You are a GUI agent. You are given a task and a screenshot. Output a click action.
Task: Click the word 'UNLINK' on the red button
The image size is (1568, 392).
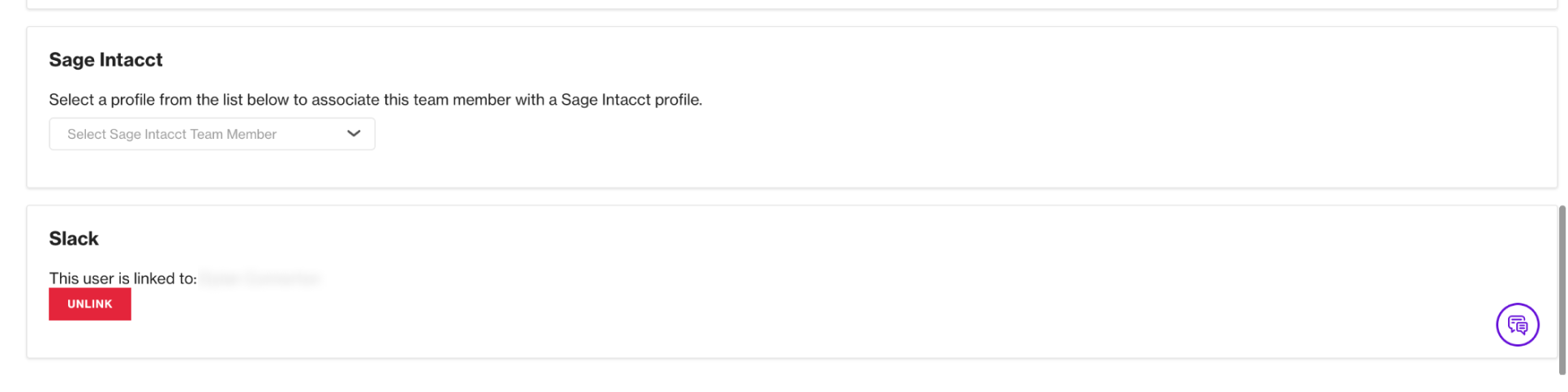click(x=90, y=304)
